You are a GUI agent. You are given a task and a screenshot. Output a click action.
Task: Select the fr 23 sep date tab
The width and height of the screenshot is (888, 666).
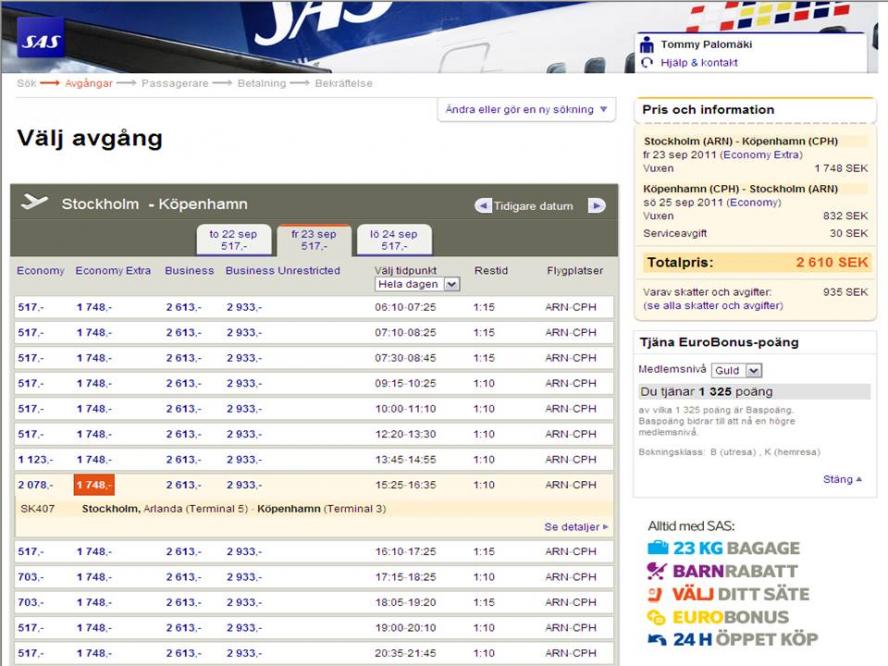point(314,240)
